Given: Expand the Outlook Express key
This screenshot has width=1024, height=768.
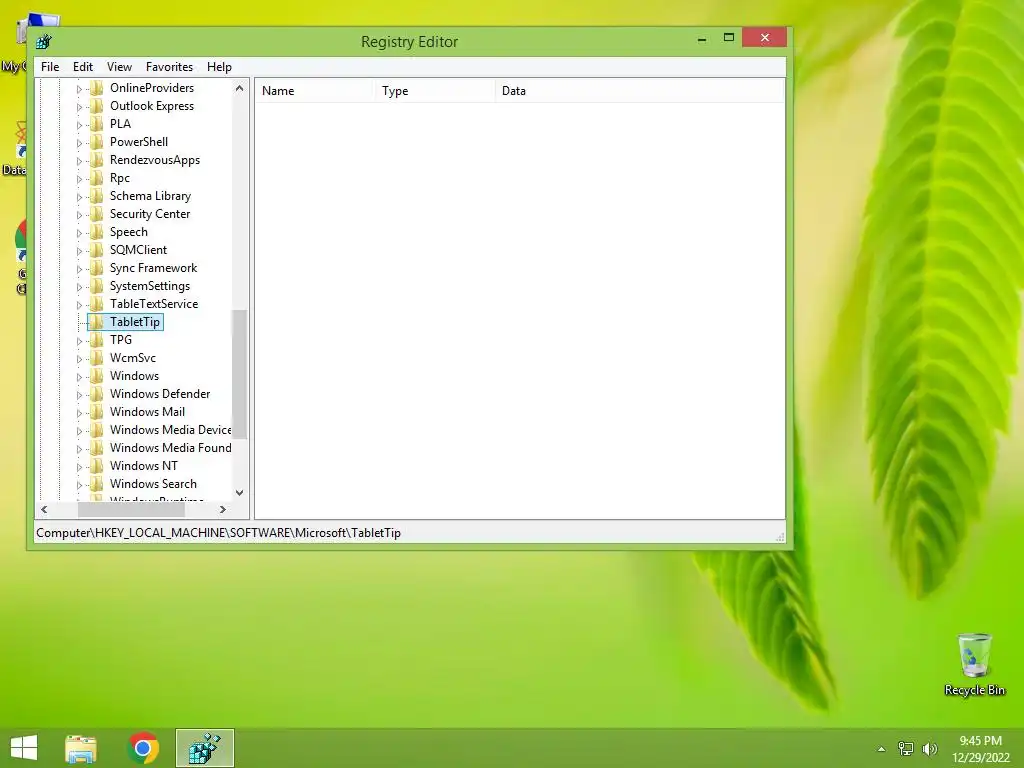Looking at the screenshot, I should coord(79,106).
